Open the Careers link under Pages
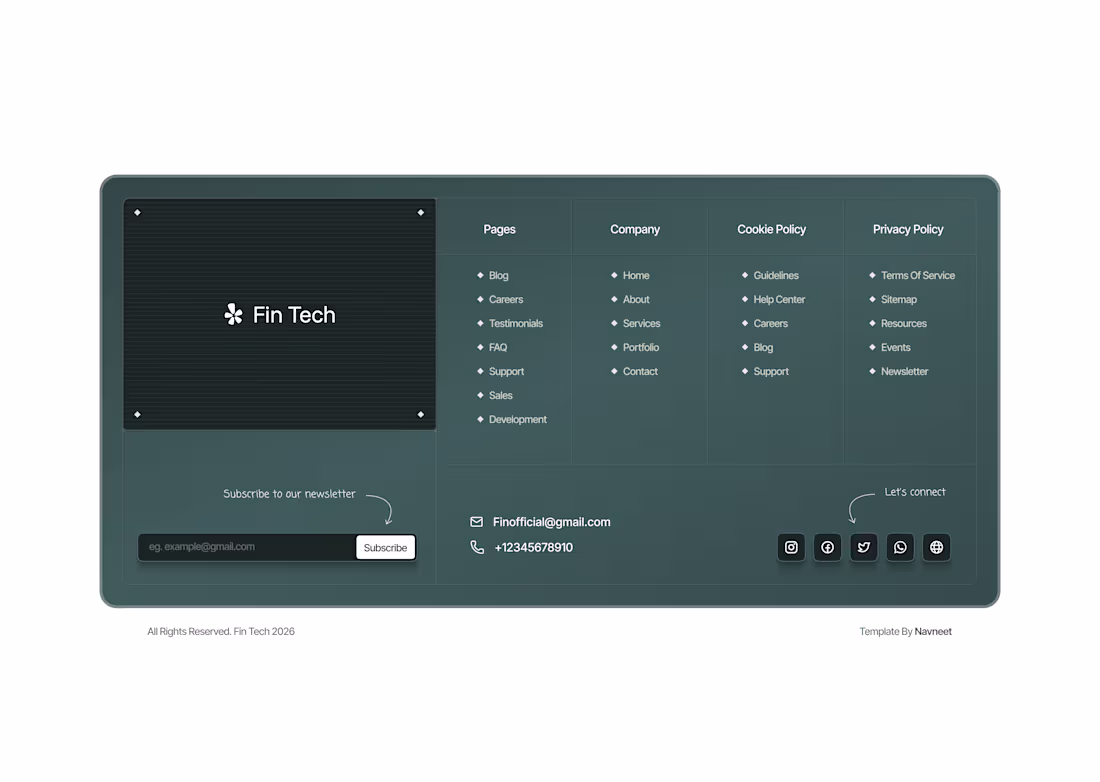 coord(506,299)
